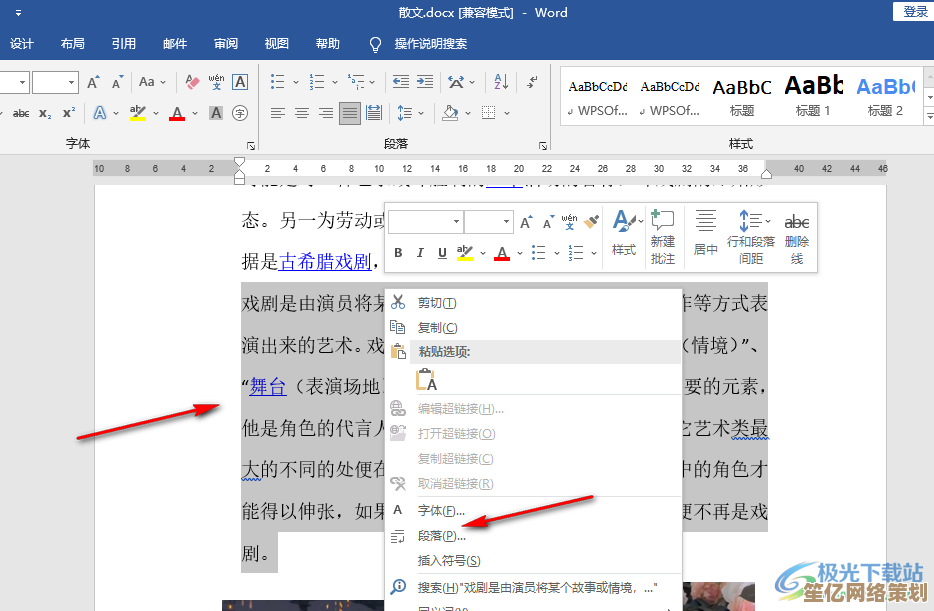Click the bullet list icon in ribbon

tap(278, 82)
